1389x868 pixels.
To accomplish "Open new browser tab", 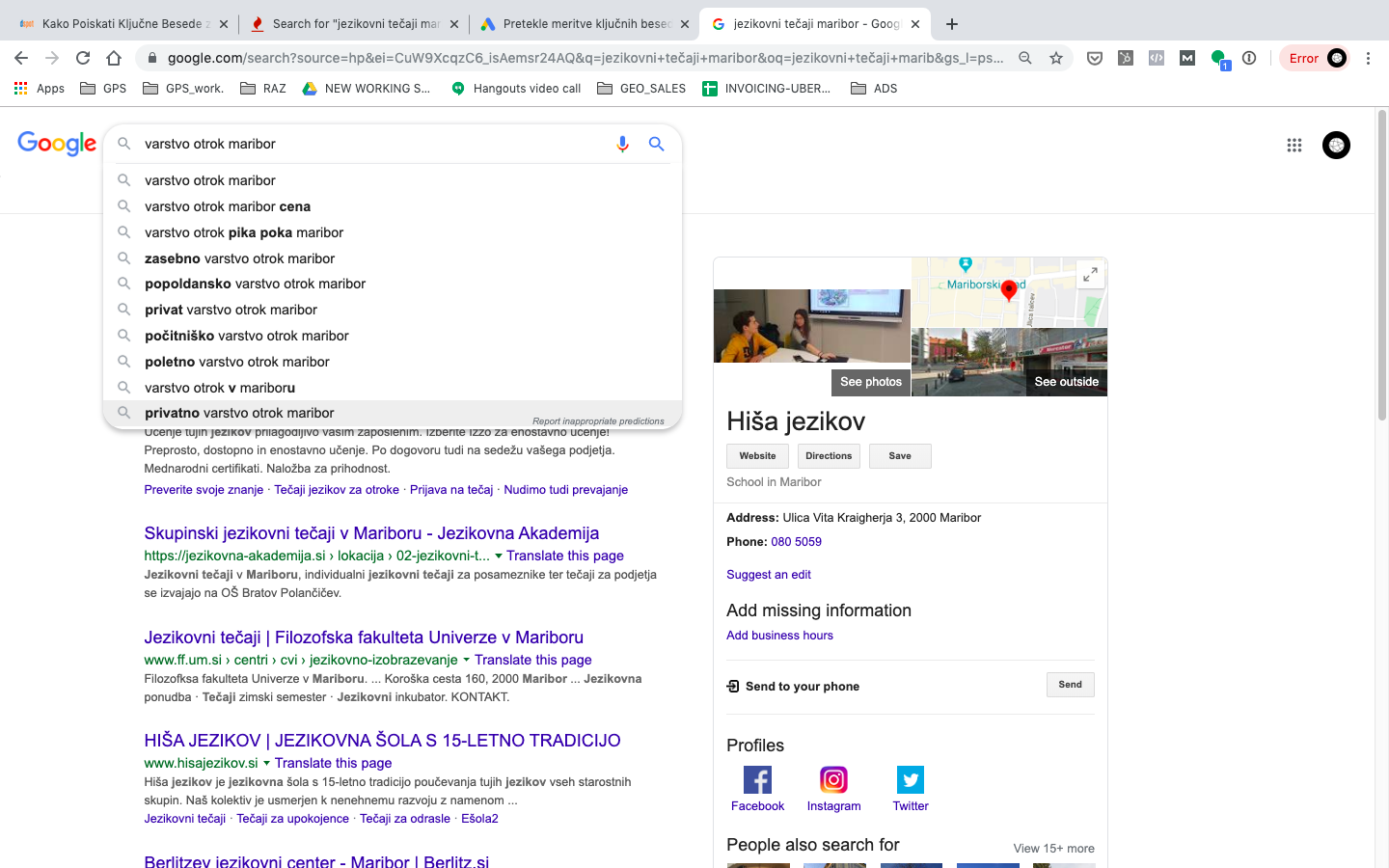I will click(x=952, y=24).
